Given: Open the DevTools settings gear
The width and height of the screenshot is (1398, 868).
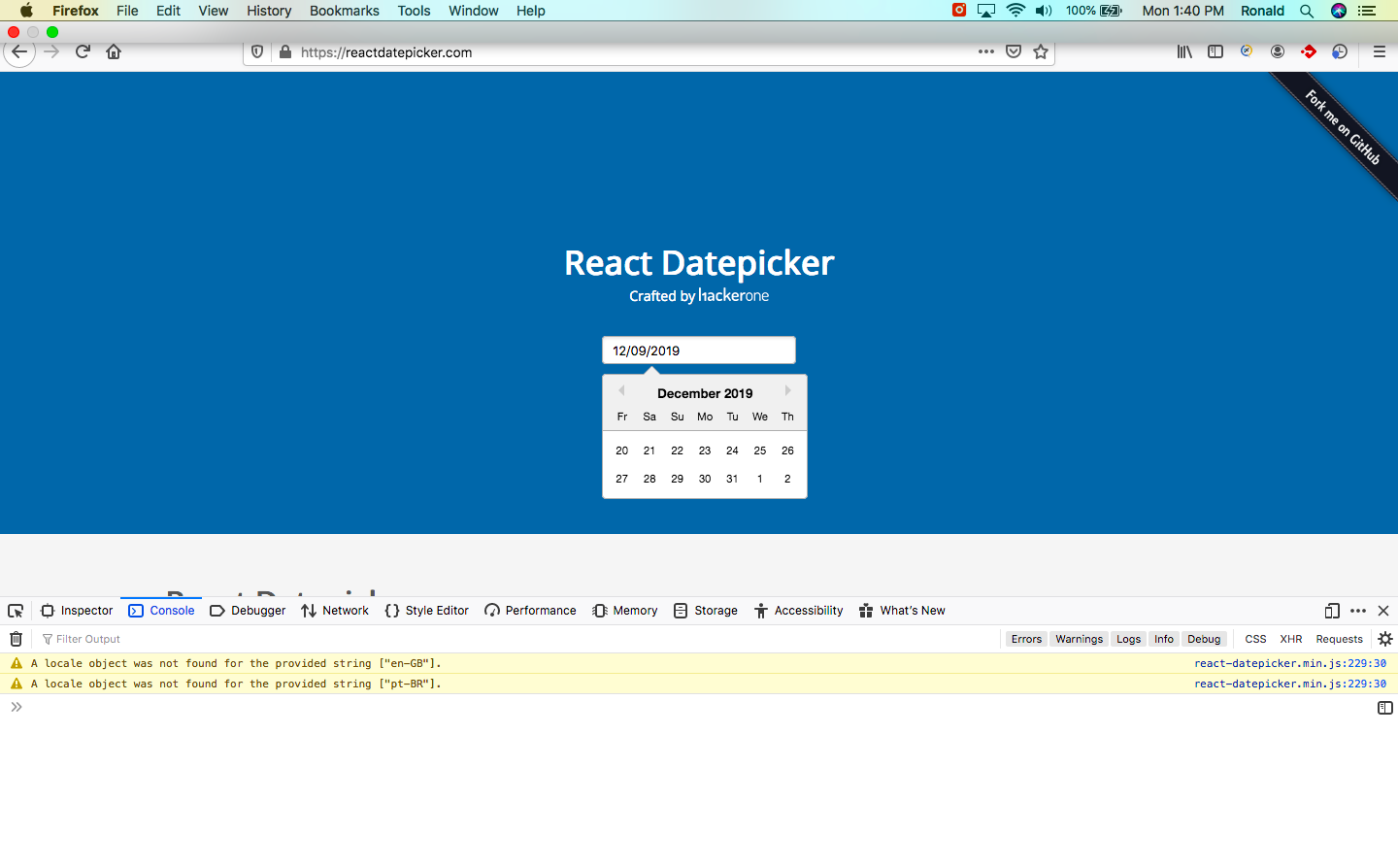Looking at the screenshot, I should pos(1384,639).
